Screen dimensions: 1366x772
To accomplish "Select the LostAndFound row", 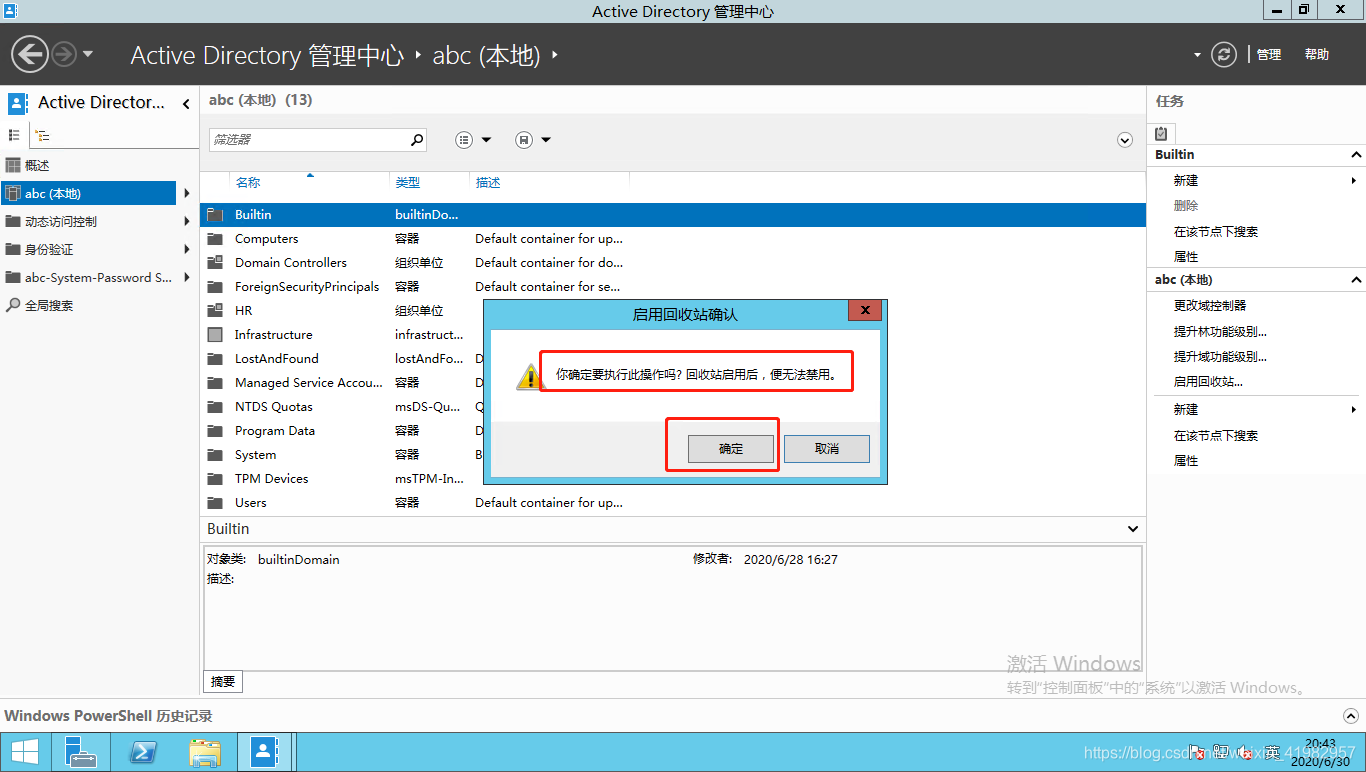I will click(x=673, y=359).
